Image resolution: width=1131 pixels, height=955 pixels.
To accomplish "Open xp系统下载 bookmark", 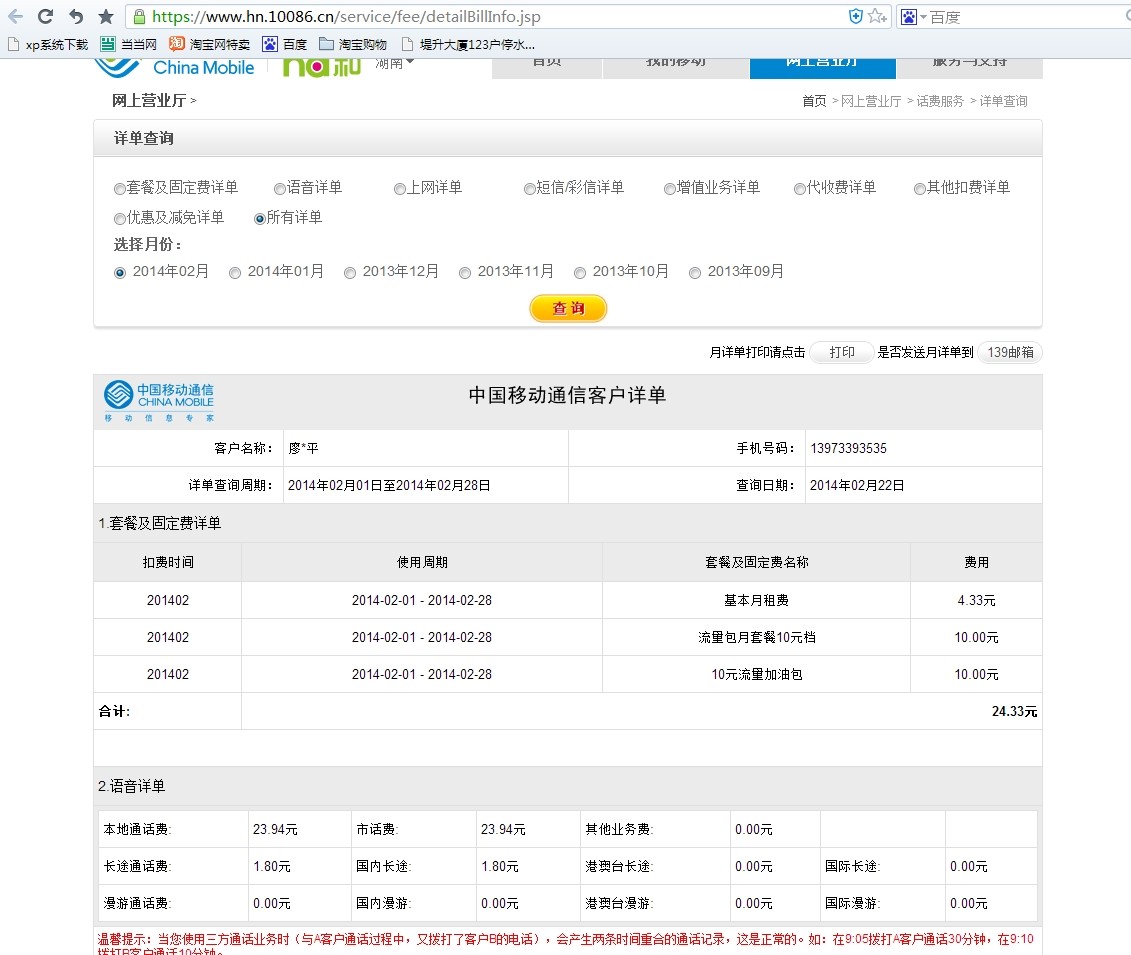I will pos(48,45).
